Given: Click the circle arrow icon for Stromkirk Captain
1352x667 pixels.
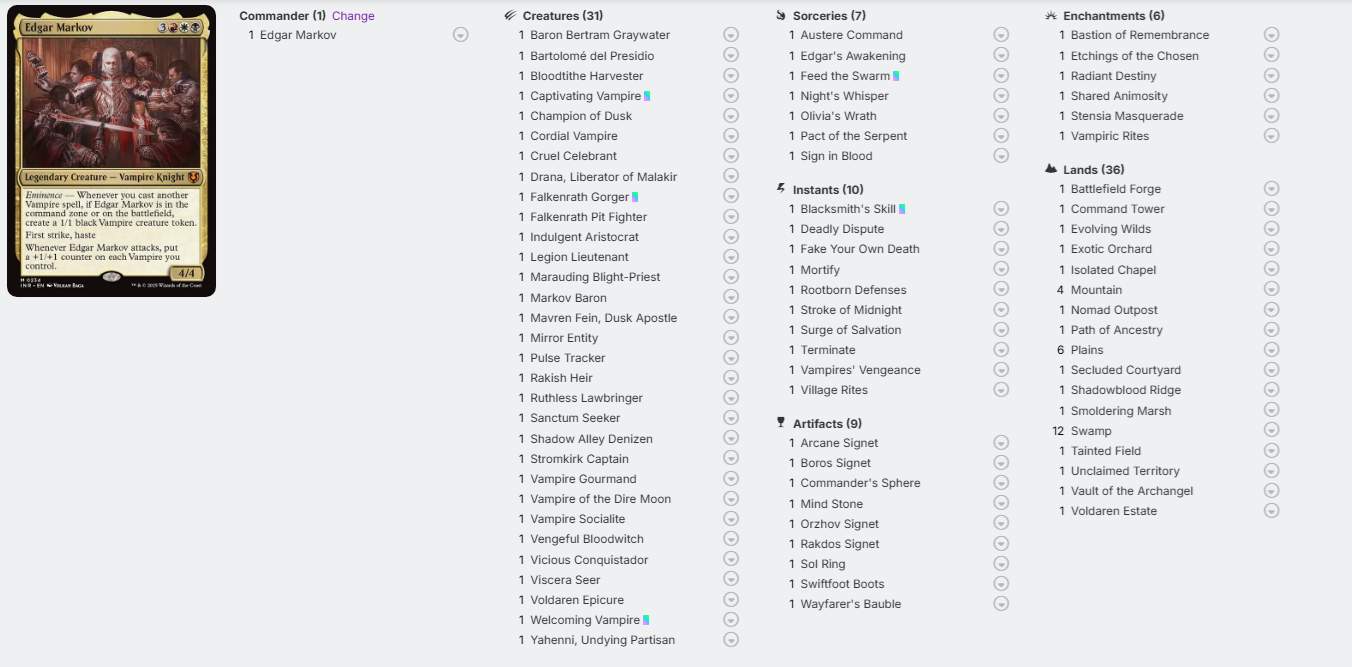Looking at the screenshot, I should click(x=731, y=459).
